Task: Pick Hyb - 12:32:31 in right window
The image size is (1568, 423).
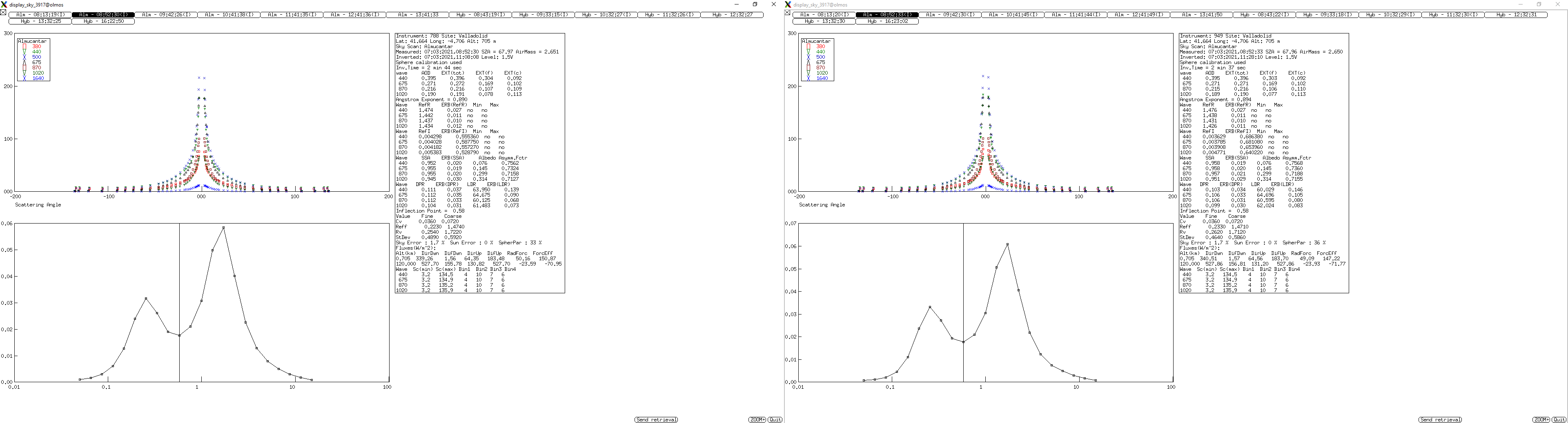Action: 1516,15
